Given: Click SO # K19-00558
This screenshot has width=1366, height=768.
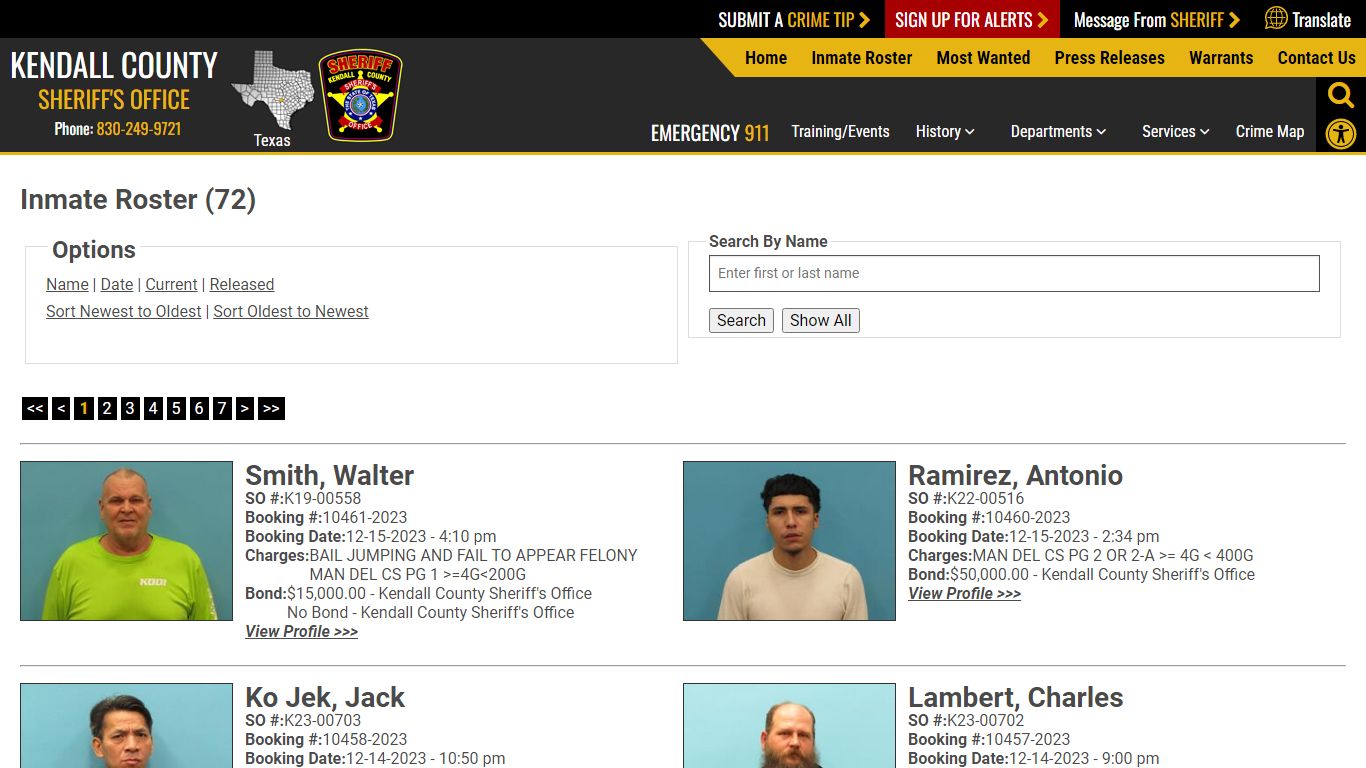Looking at the screenshot, I should (x=303, y=498).
